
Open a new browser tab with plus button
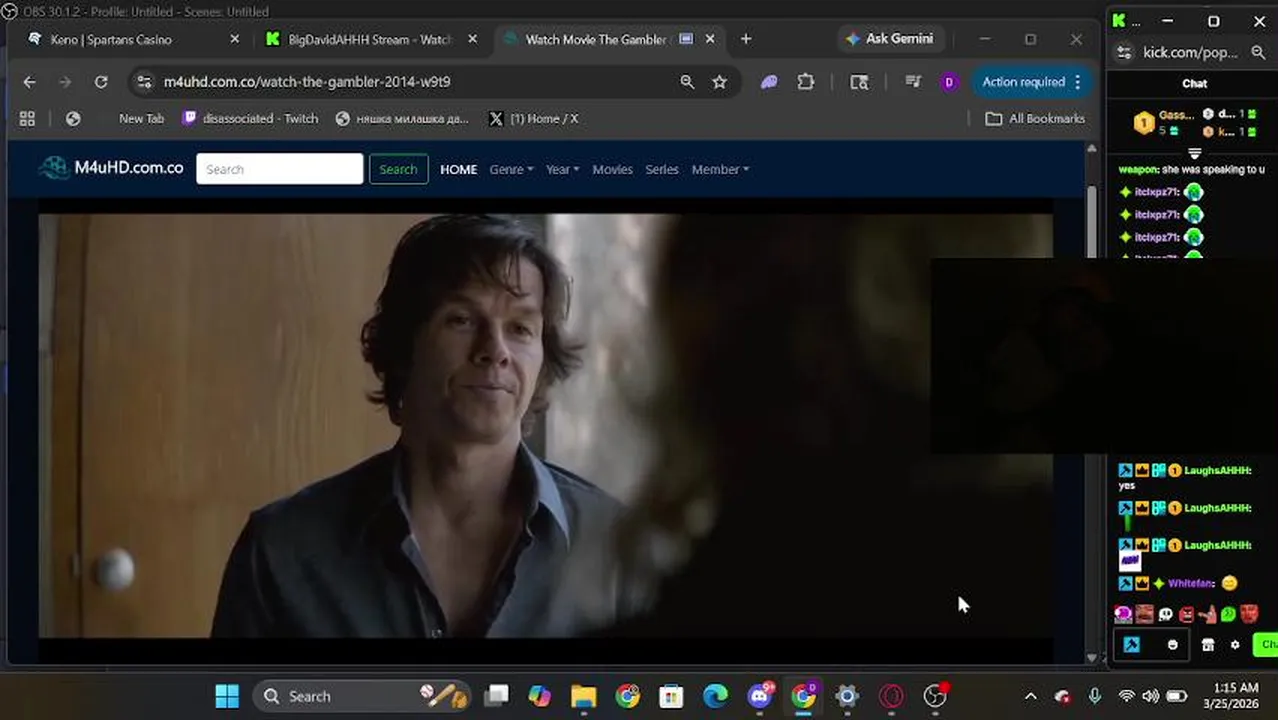click(x=746, y=39)
